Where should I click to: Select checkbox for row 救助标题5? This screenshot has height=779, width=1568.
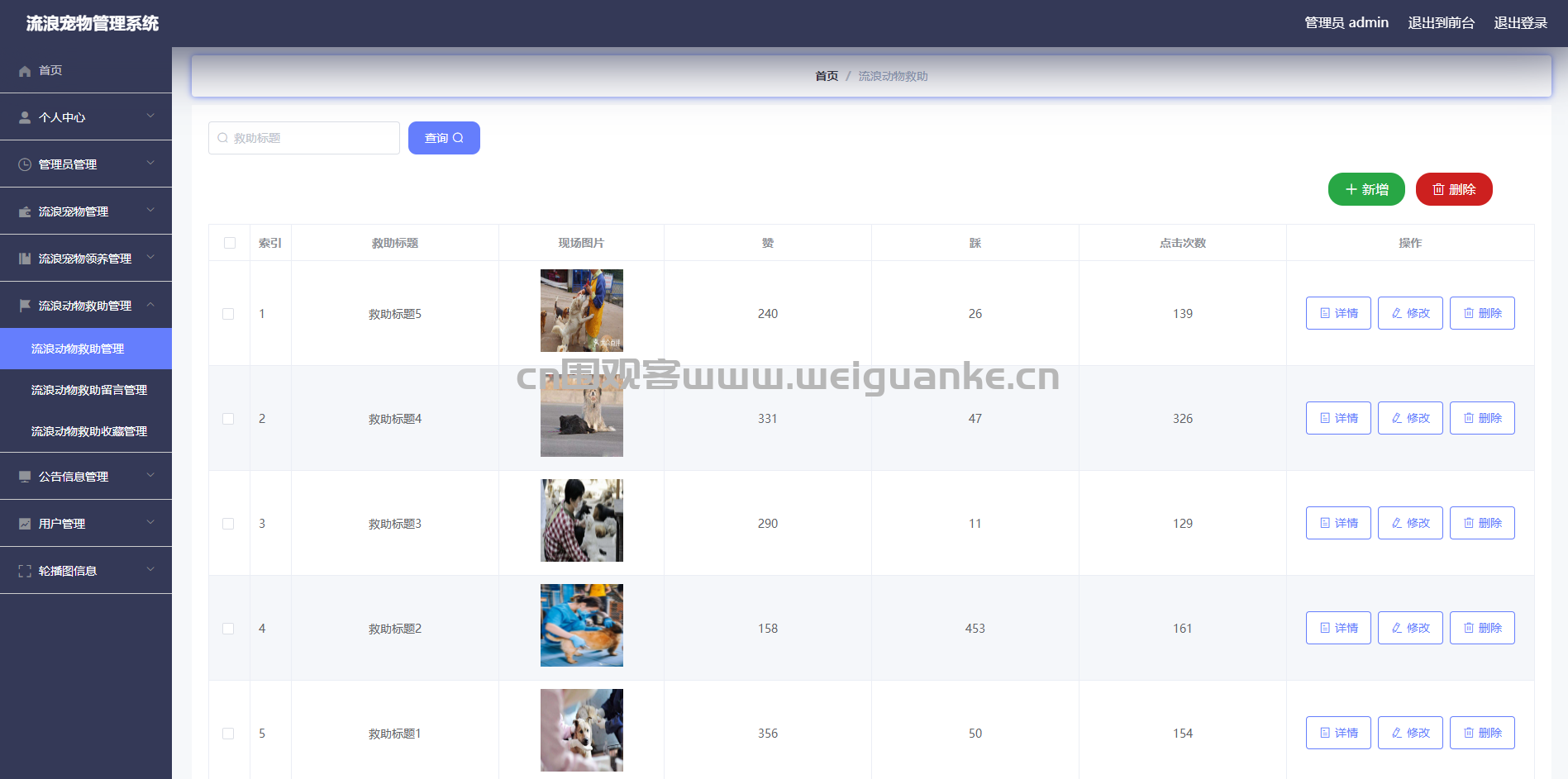228,314
